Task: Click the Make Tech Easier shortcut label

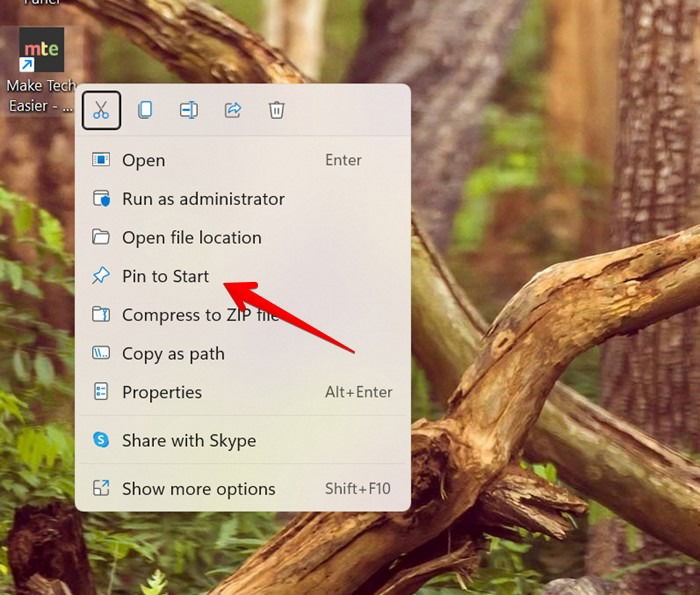Action: (41, 96)
